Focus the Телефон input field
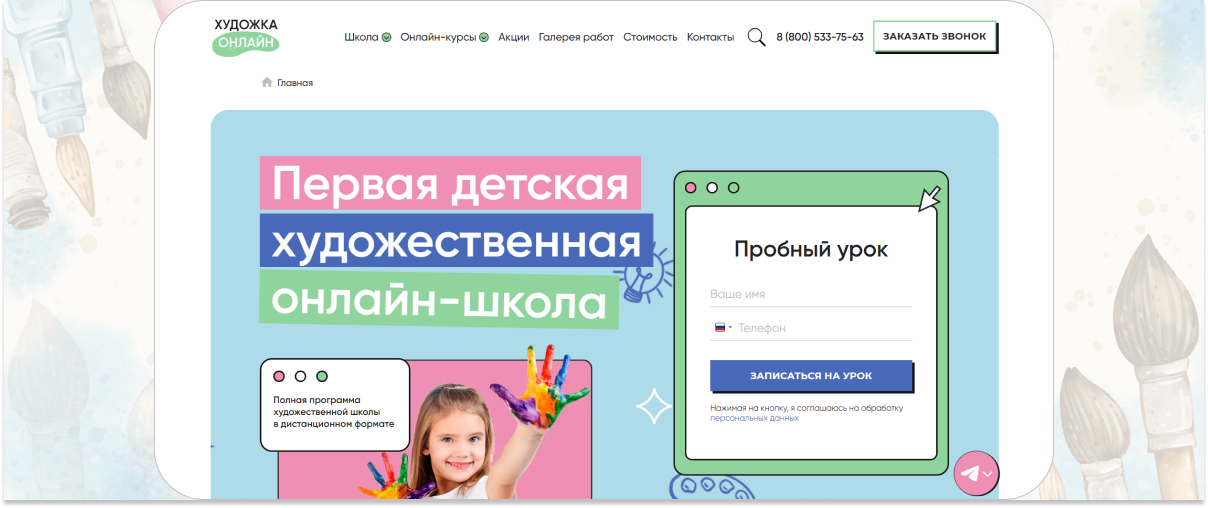1208x508 pixels. pyautogui.click(x=823, y=328)
